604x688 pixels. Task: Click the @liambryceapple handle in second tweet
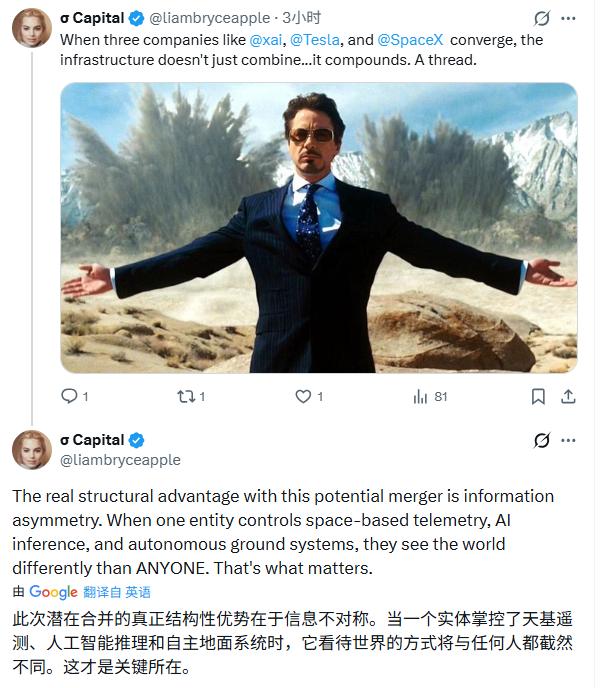click(x=120, y=460)
